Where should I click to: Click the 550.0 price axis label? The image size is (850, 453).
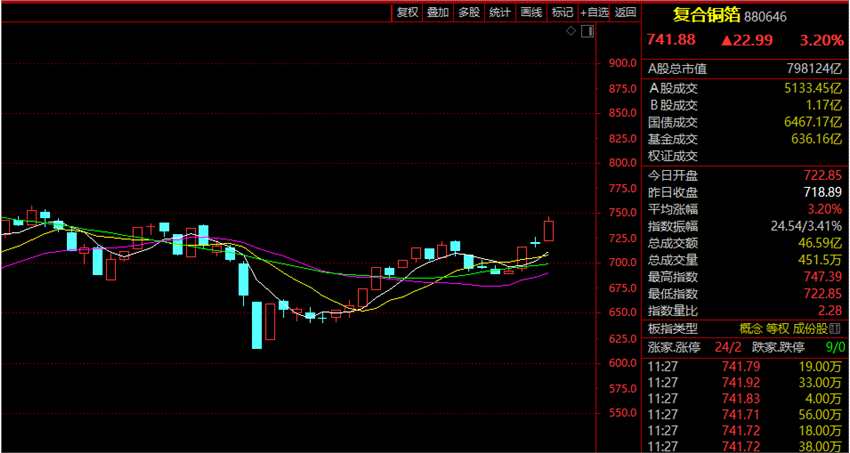(621, 413)
